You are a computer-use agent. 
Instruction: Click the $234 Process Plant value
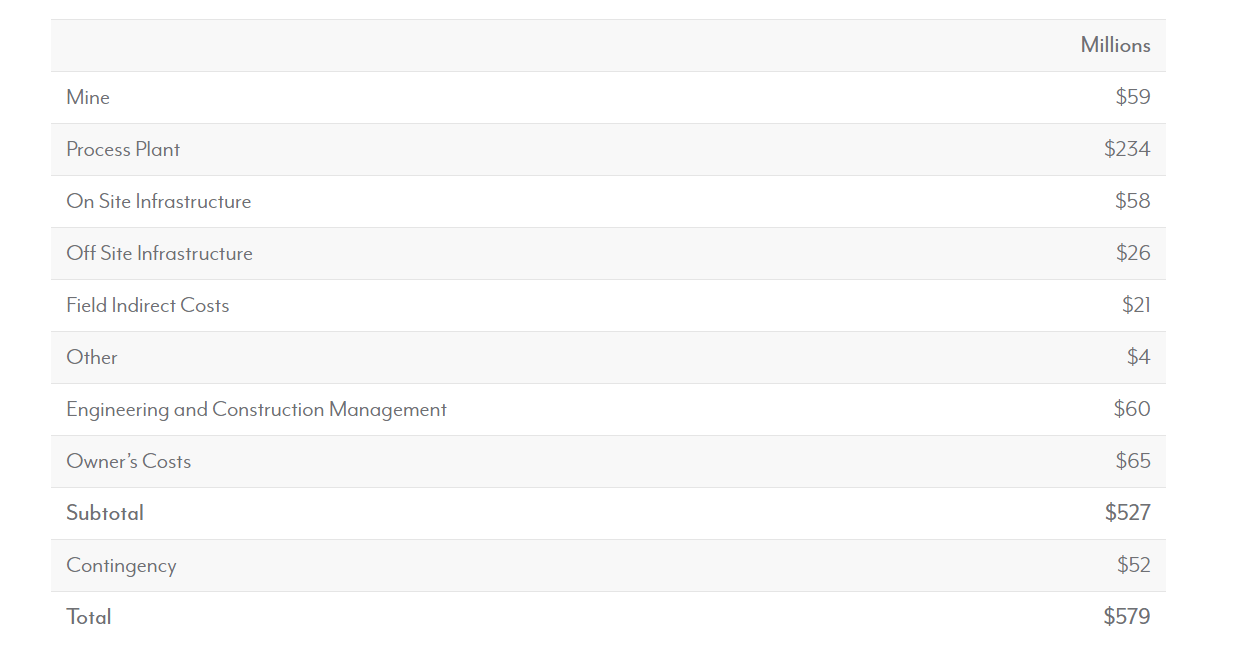(1127, 149)
